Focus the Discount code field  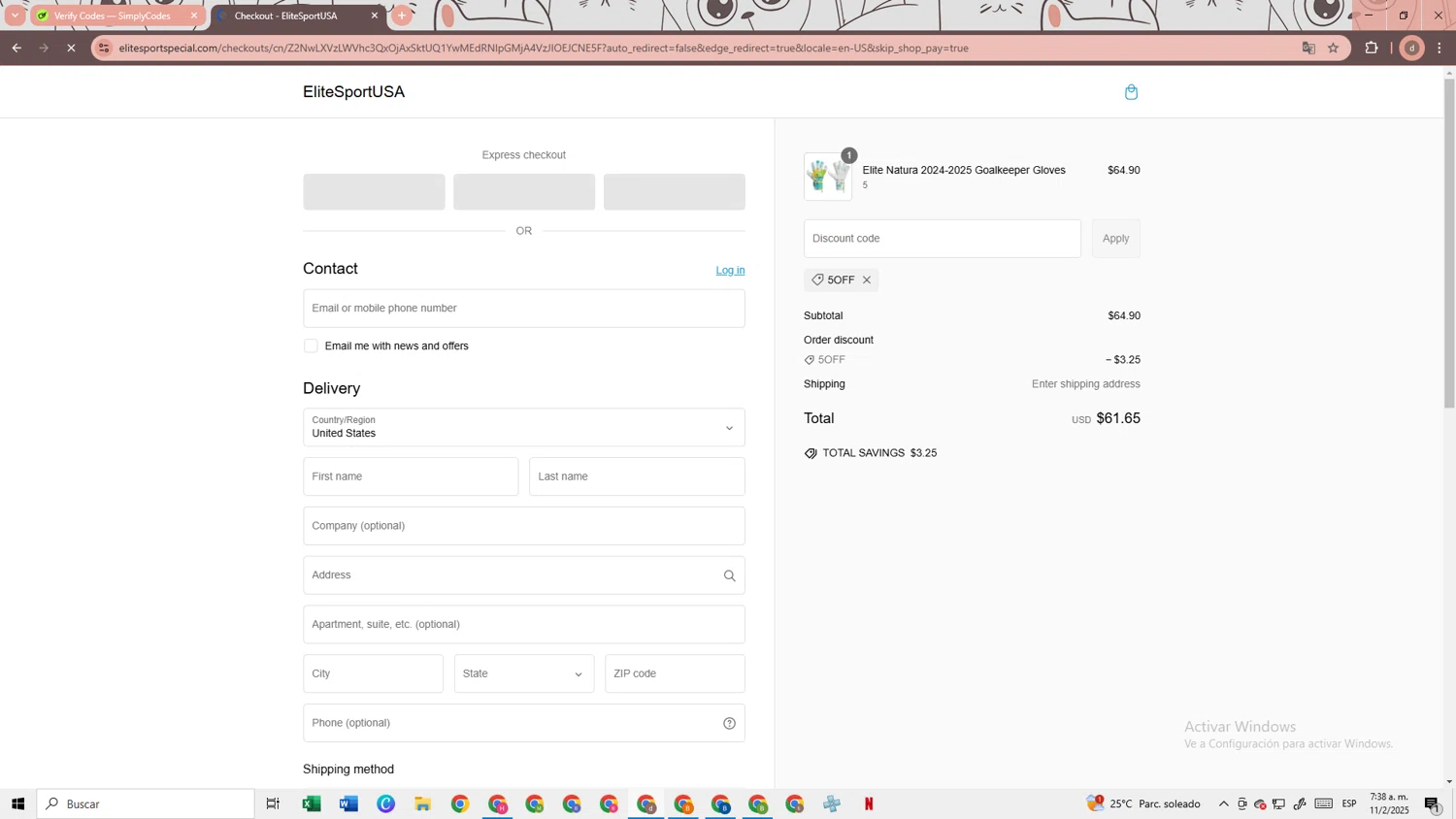pyautogui.click(x=942, y=239)
